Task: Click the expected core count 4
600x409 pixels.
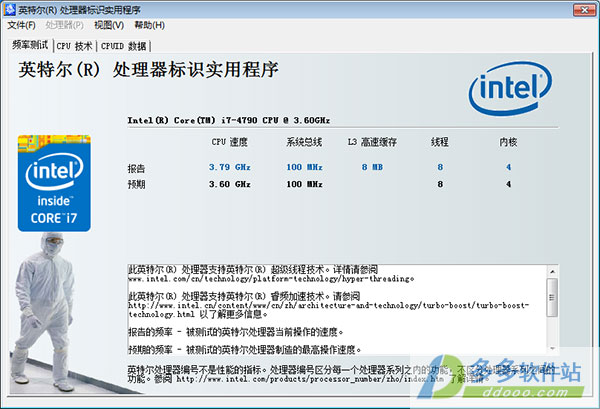Action: coord(509,184)
